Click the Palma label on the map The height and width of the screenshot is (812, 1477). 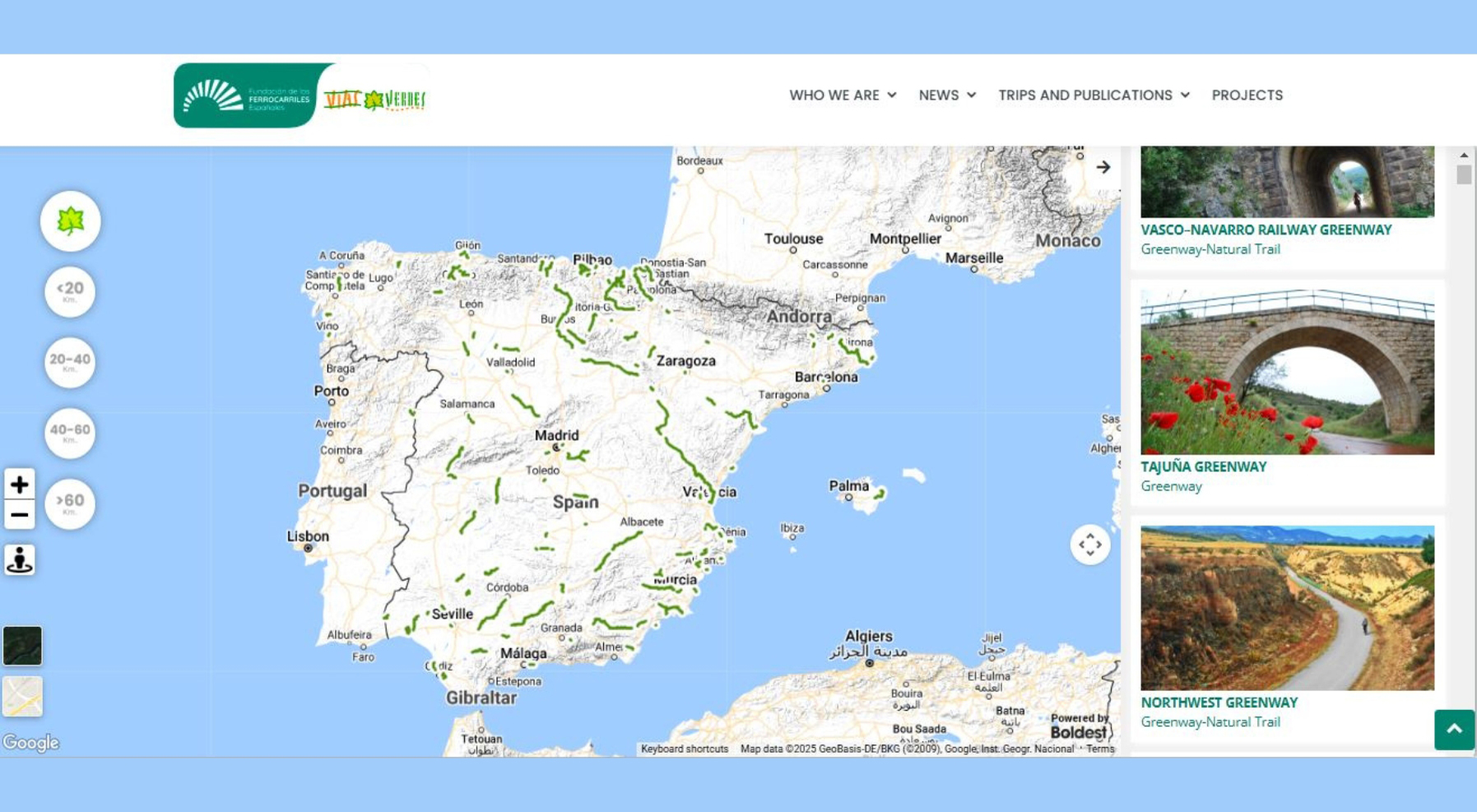(x=848, y=486)
